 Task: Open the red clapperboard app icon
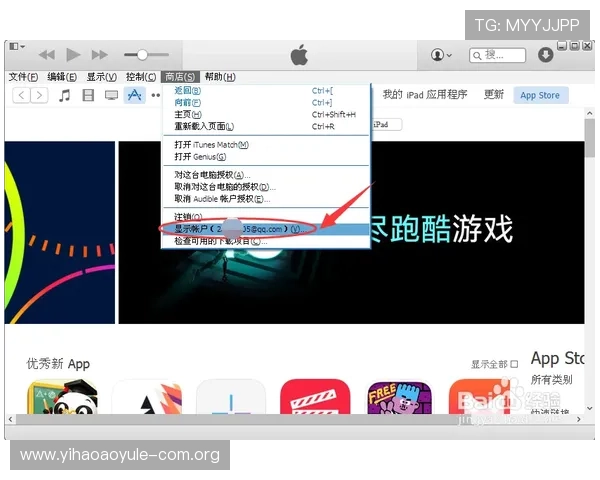[x=315, y=397]
